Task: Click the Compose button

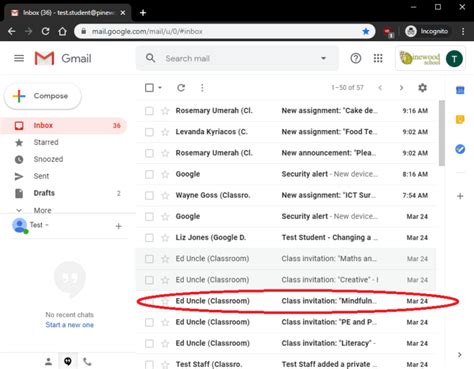Action: coord(43,96)
